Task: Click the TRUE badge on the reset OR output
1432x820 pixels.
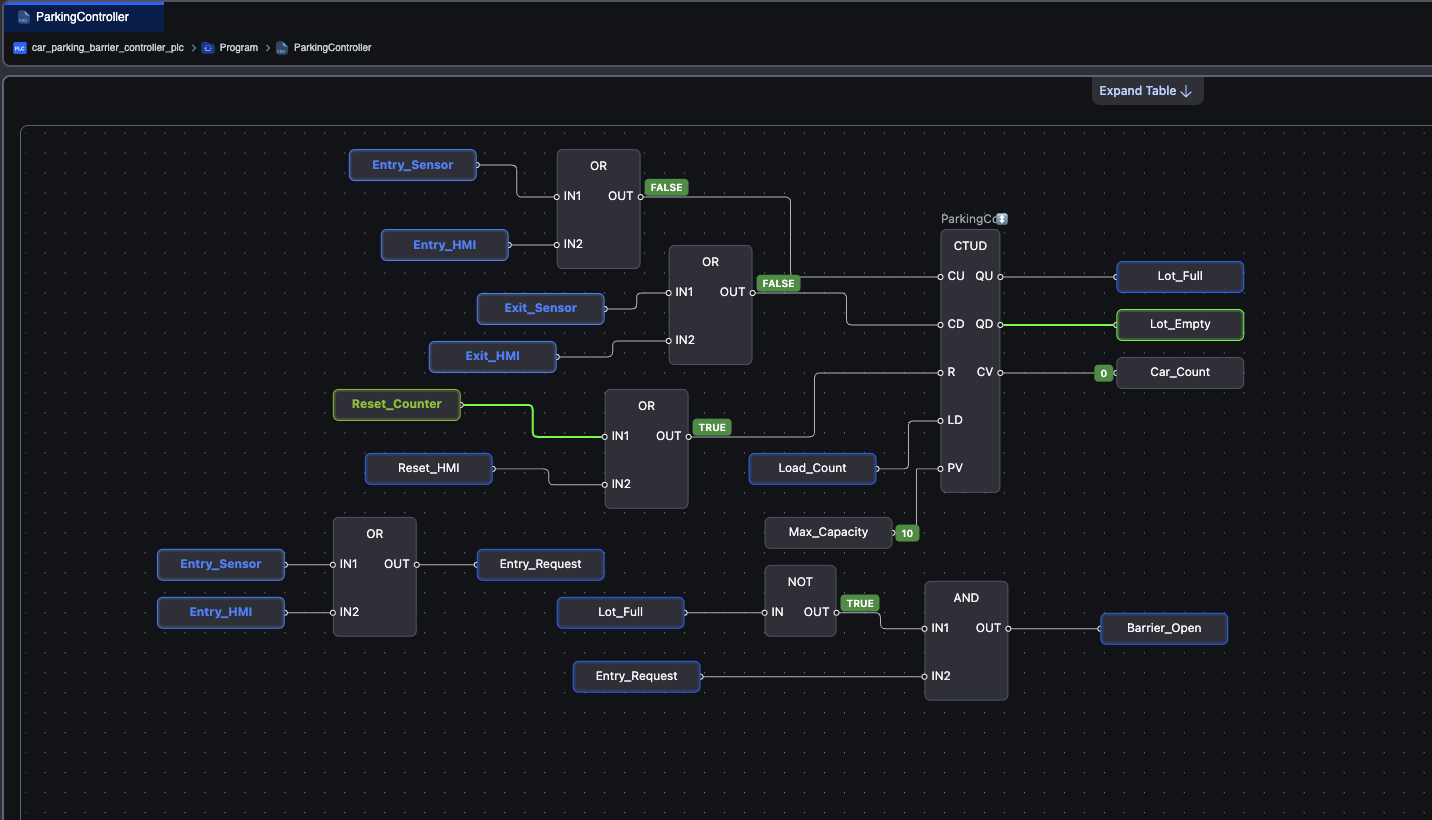Action: pos(712,427)
